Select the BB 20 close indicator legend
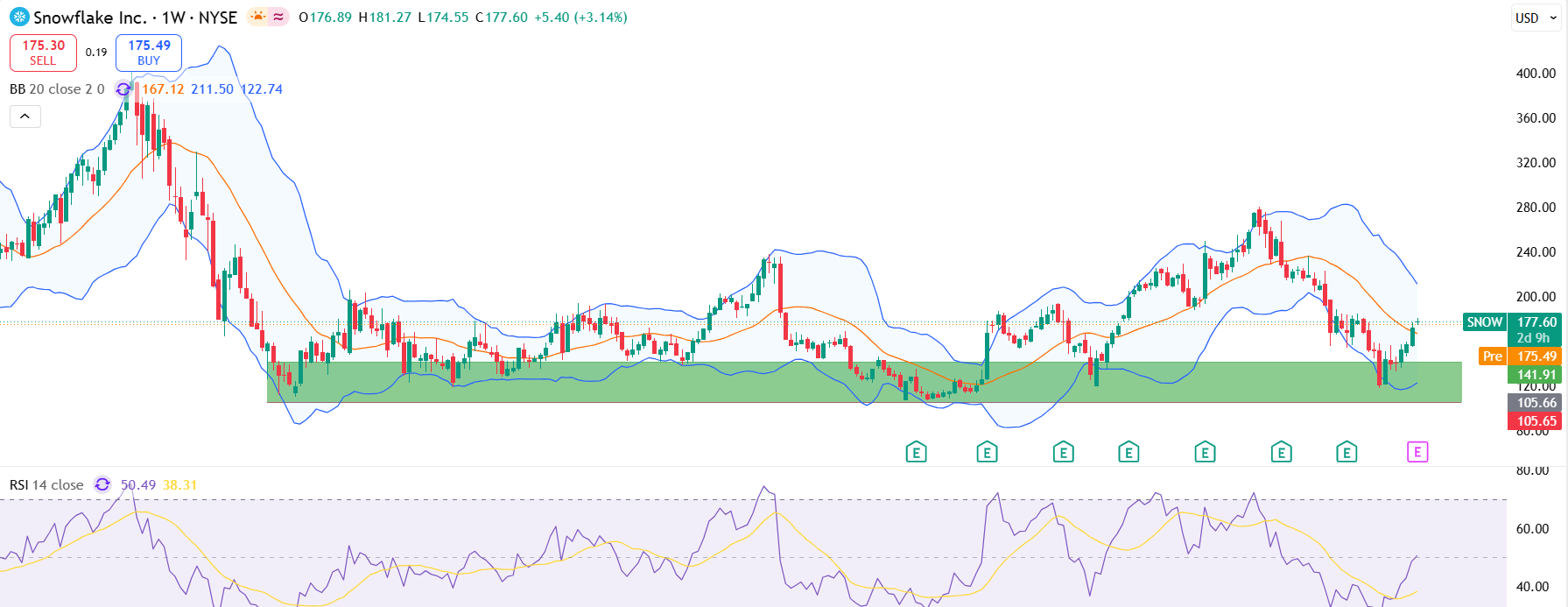Screen dimensions: 1568x607 pyautogui.click(x=57, y=89)
